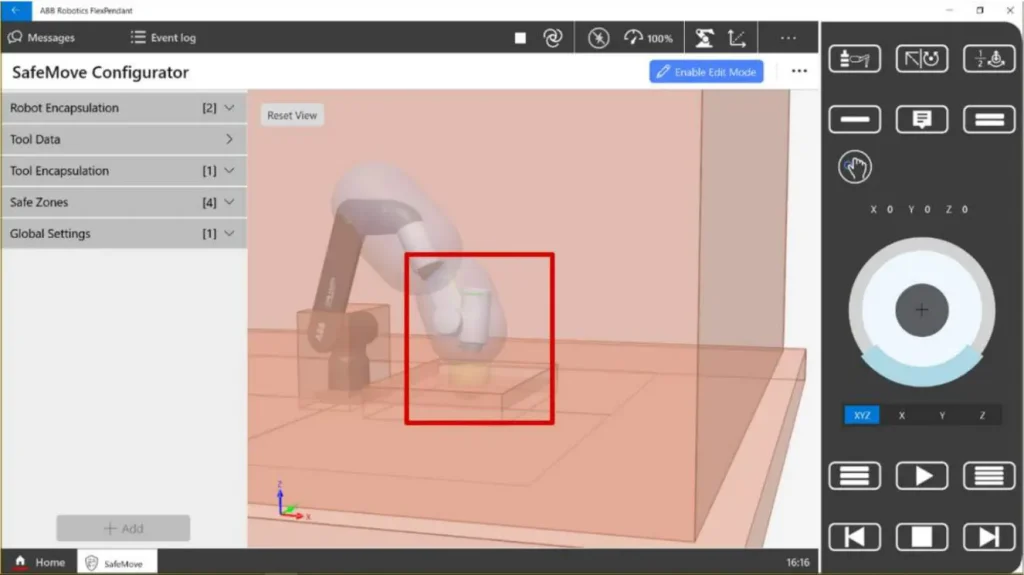Click the spiral run-mode icon in top bar
The image size is (1024, 575).
point(552,38)
